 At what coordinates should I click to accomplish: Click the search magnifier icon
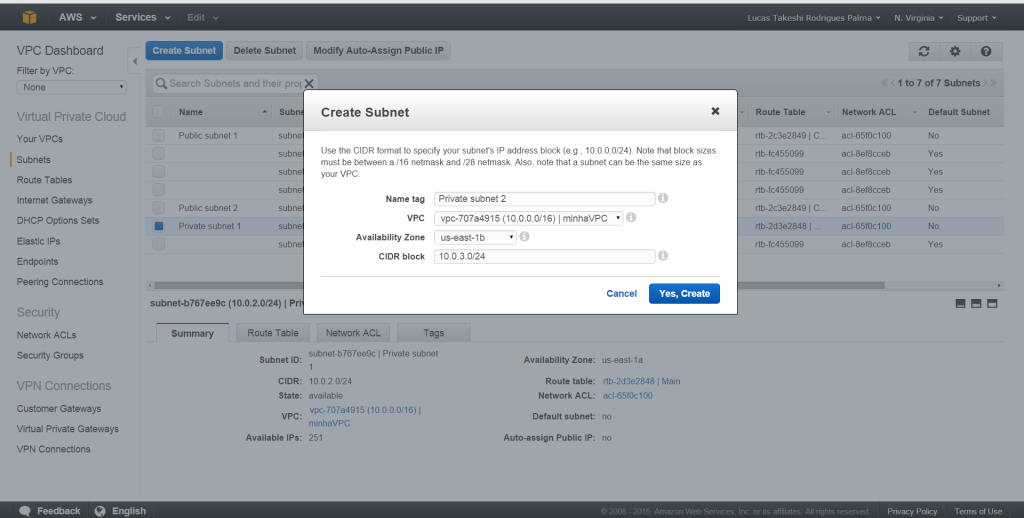[161, 84]
